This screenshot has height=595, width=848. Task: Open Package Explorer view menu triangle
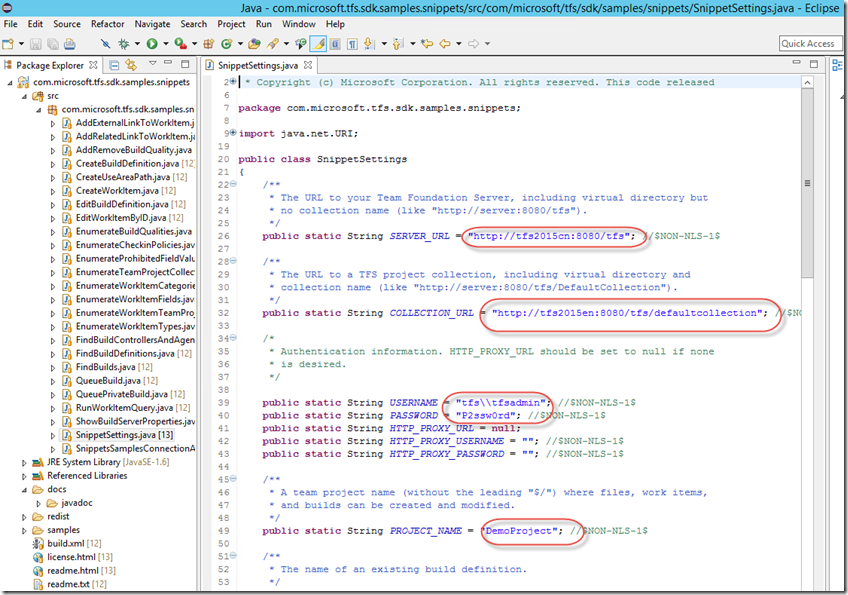pyautogui.click(x=153, y=64)
